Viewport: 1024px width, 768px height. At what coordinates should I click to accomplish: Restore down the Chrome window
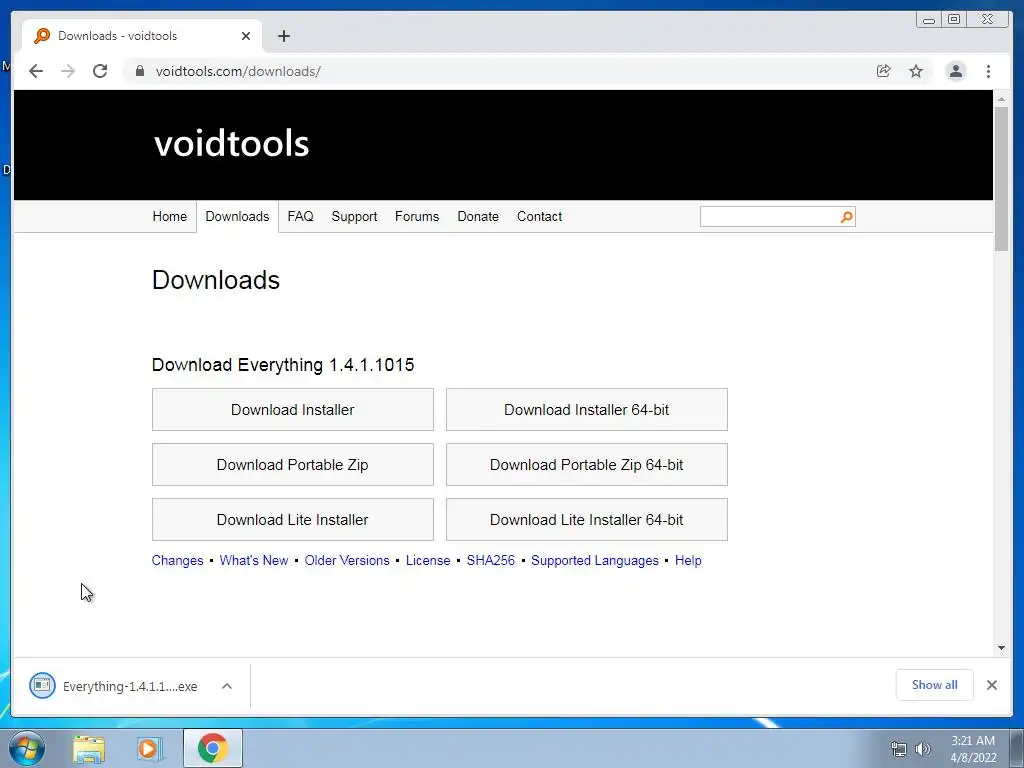coord(953,20)
